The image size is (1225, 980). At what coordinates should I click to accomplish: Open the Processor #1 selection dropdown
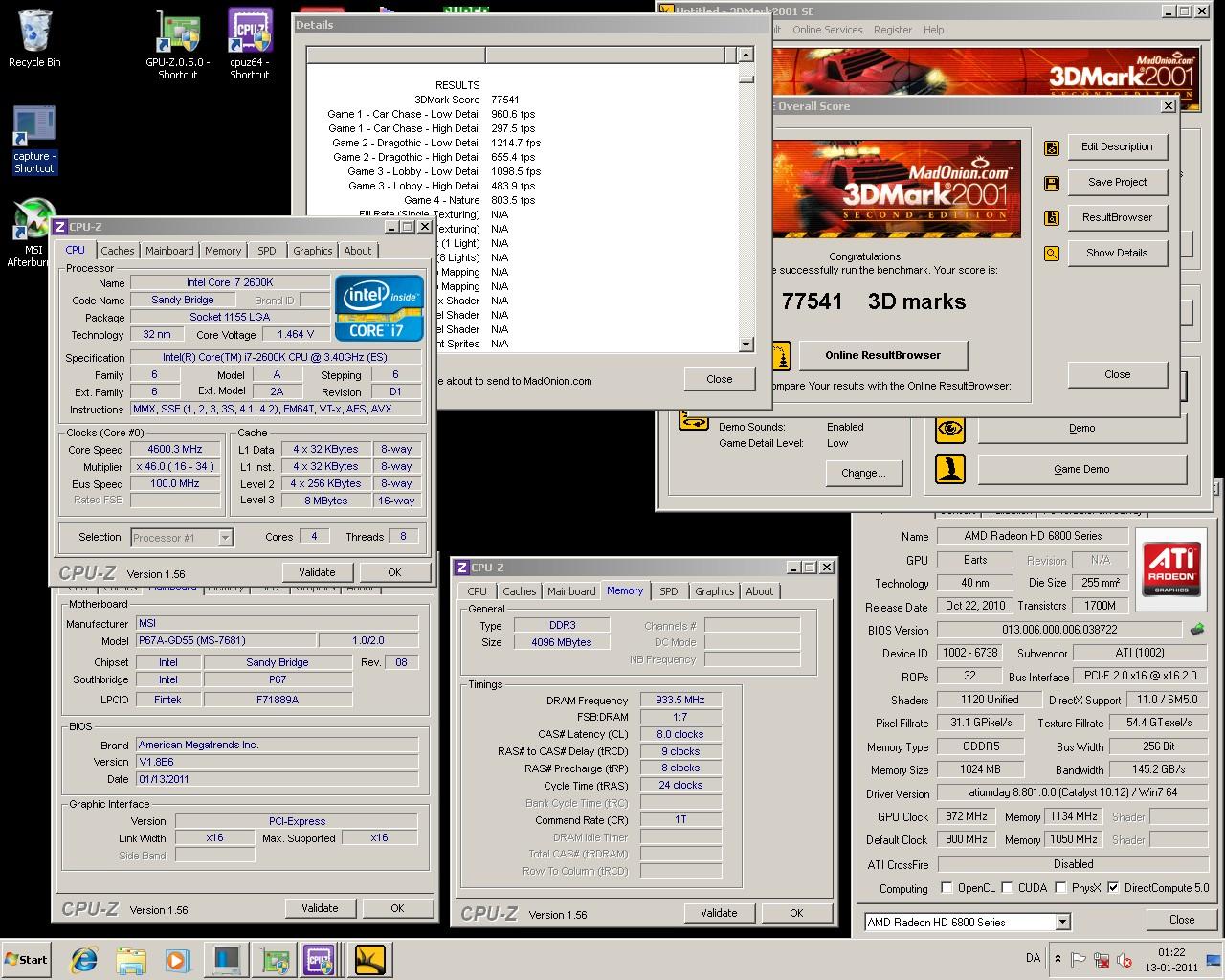pyautogui.click(x=225, y=538)
